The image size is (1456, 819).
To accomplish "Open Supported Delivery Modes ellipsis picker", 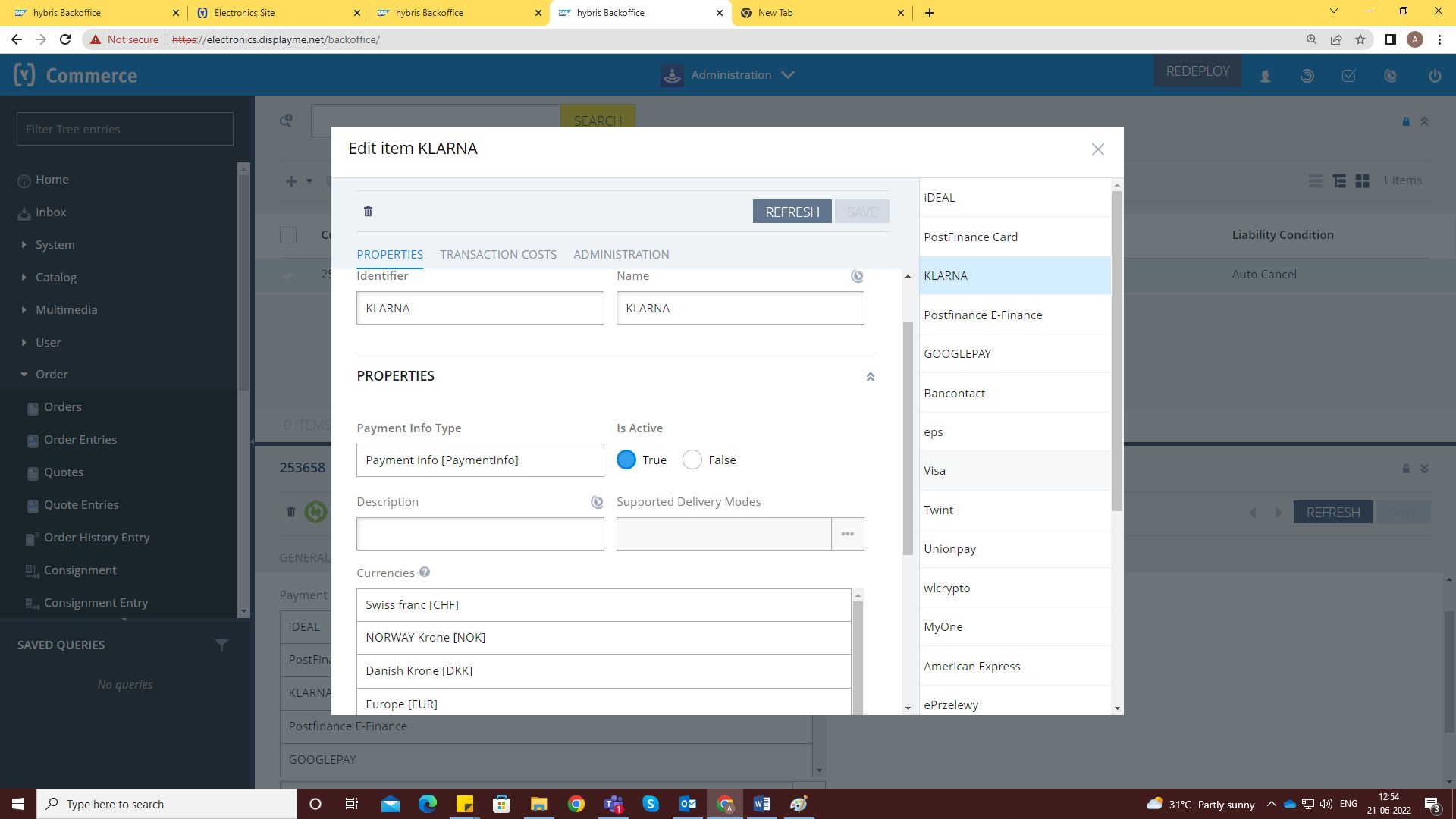I will pos(847,534).
